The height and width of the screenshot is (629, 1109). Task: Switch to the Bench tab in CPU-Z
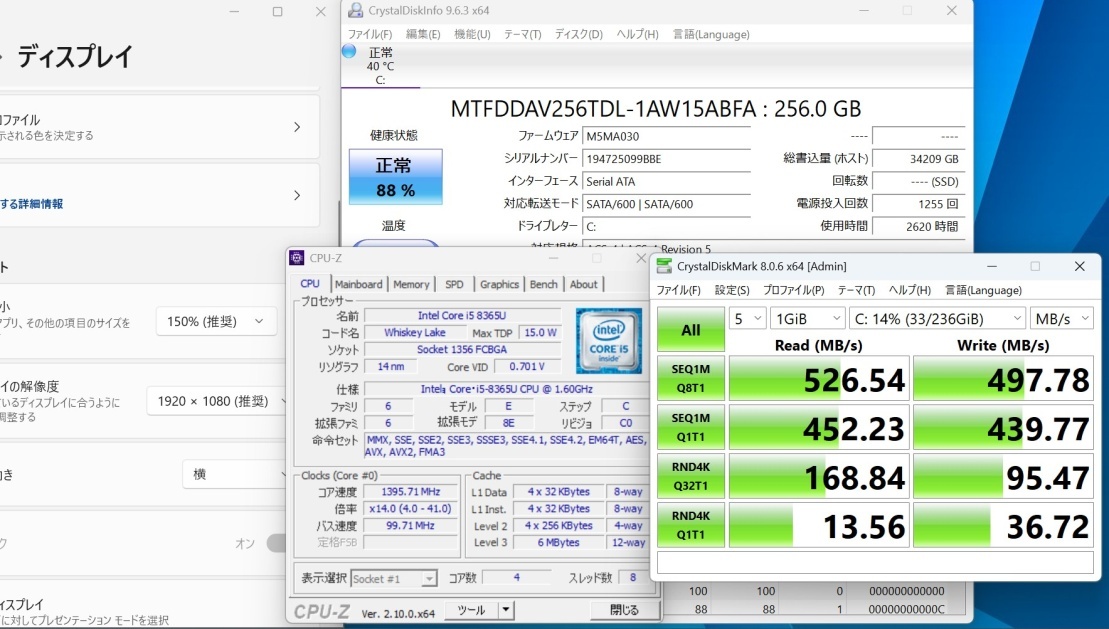pyautogui.click(x=543, y=284)
